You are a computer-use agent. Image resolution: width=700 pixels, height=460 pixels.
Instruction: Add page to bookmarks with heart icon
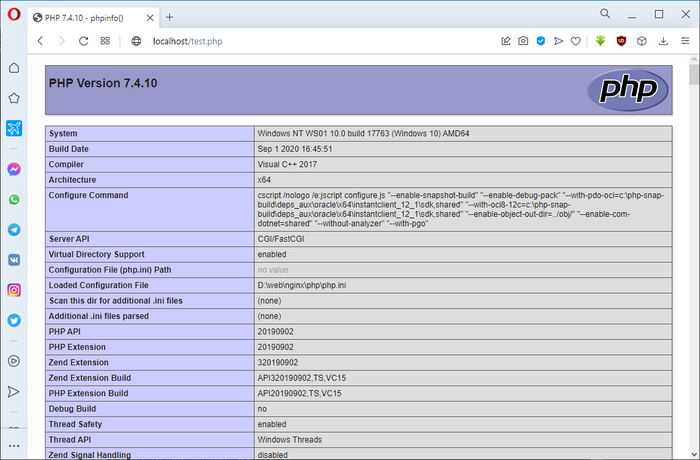coord(575,41)
